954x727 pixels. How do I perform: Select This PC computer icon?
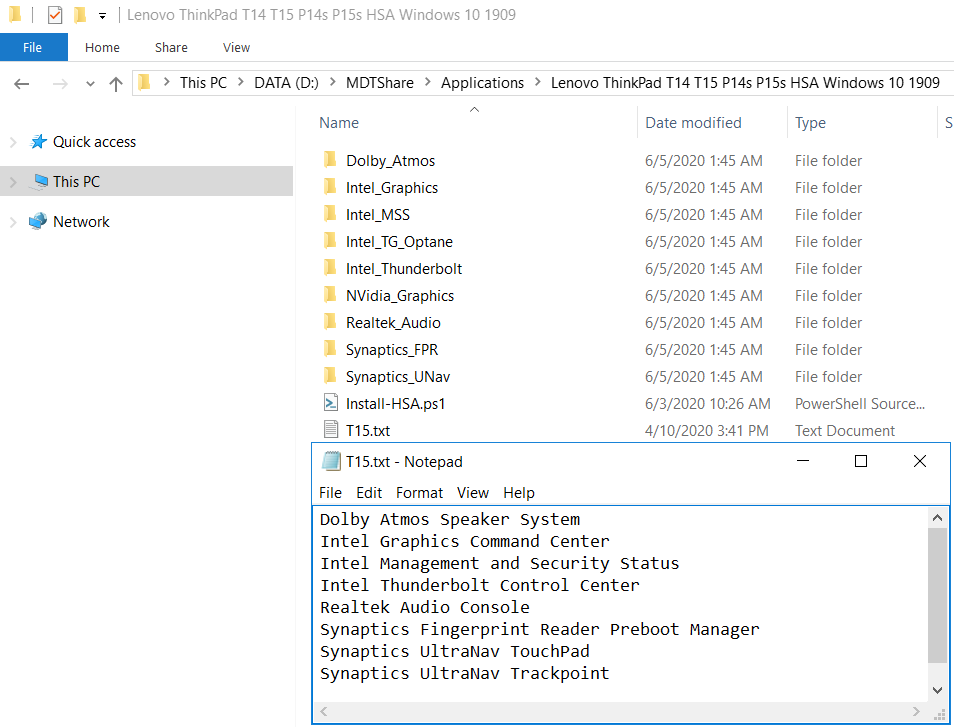[39, 181]
